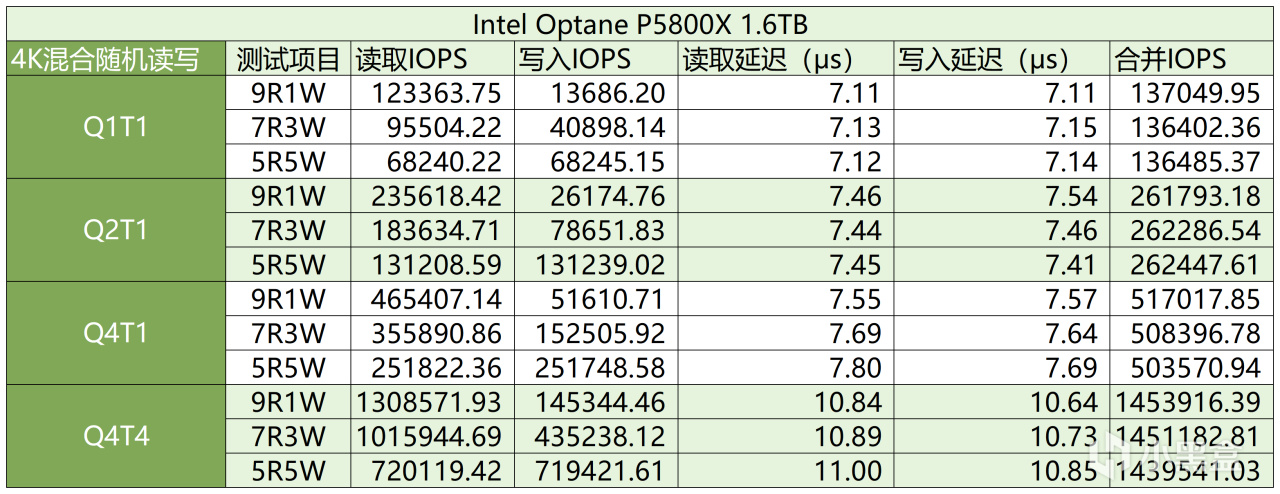Viewport: 1280px width, 494px height.
Task: Click the 262447.61 combined IOPS cell
Action: [x=1192, y=264]
